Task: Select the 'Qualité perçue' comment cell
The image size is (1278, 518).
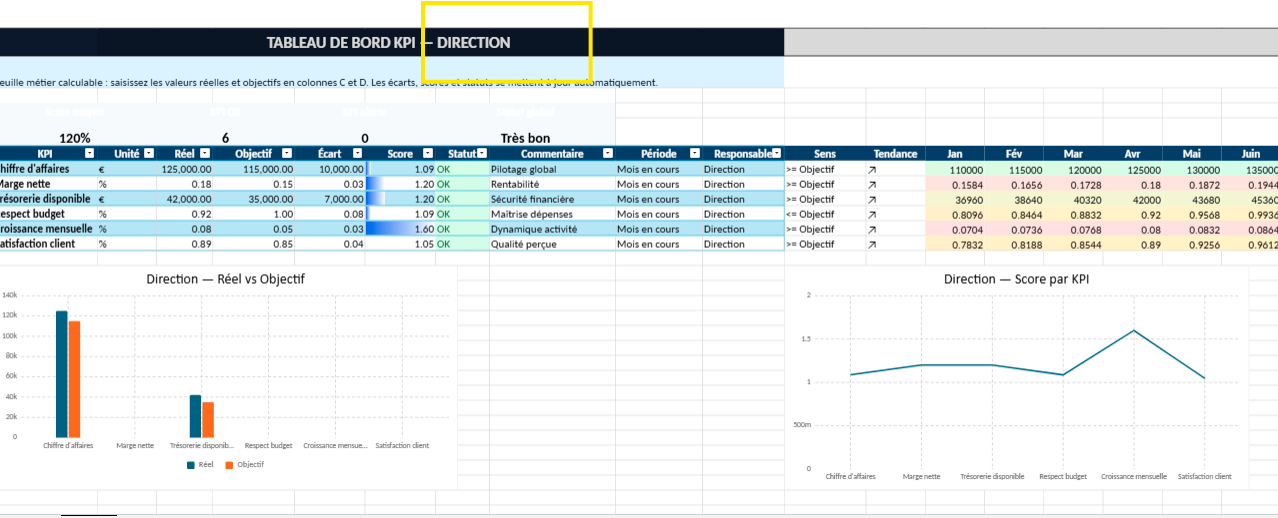Action: (551, 244)
